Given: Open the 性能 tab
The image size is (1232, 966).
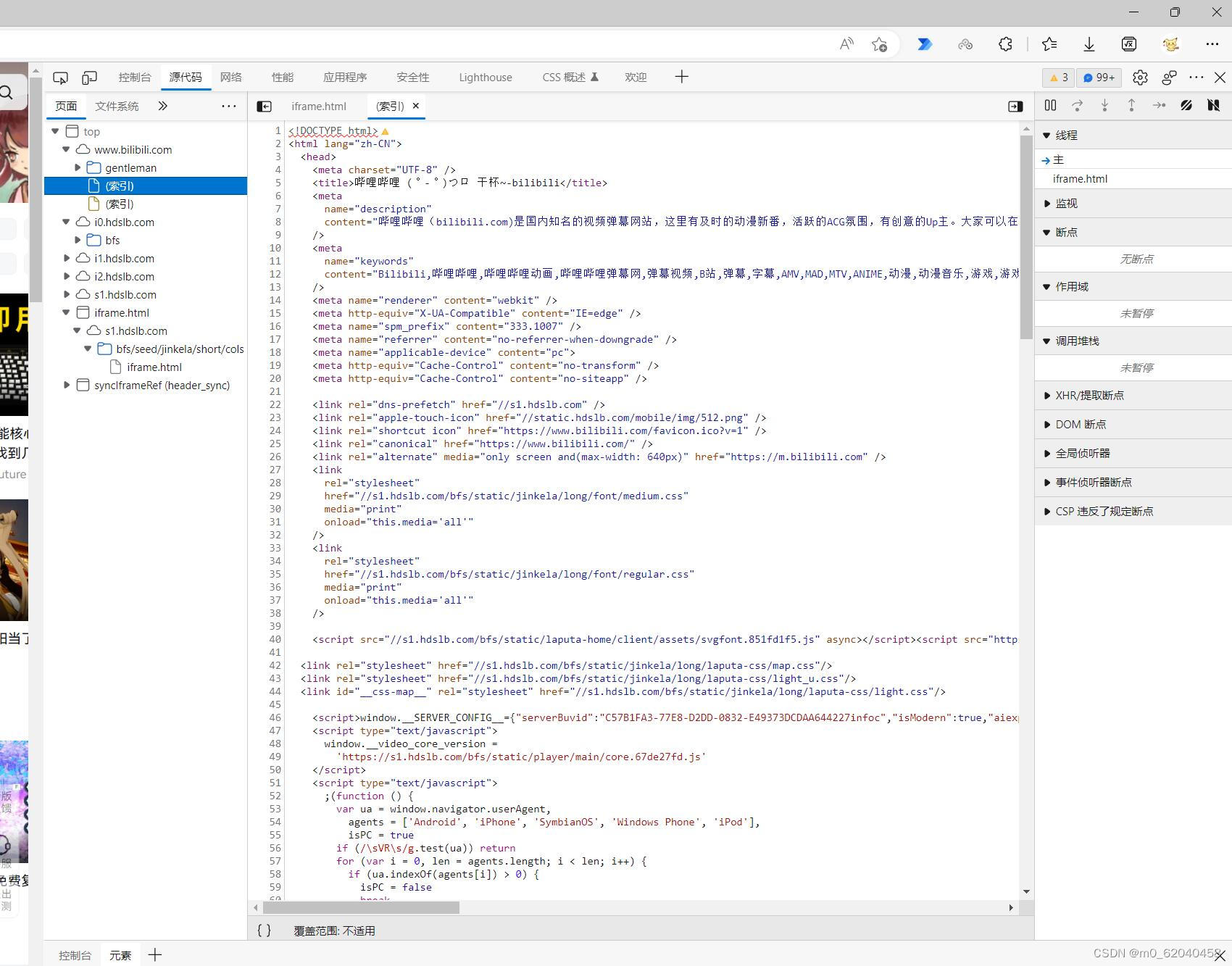Looking at the screenshot, I should [283, 78].
